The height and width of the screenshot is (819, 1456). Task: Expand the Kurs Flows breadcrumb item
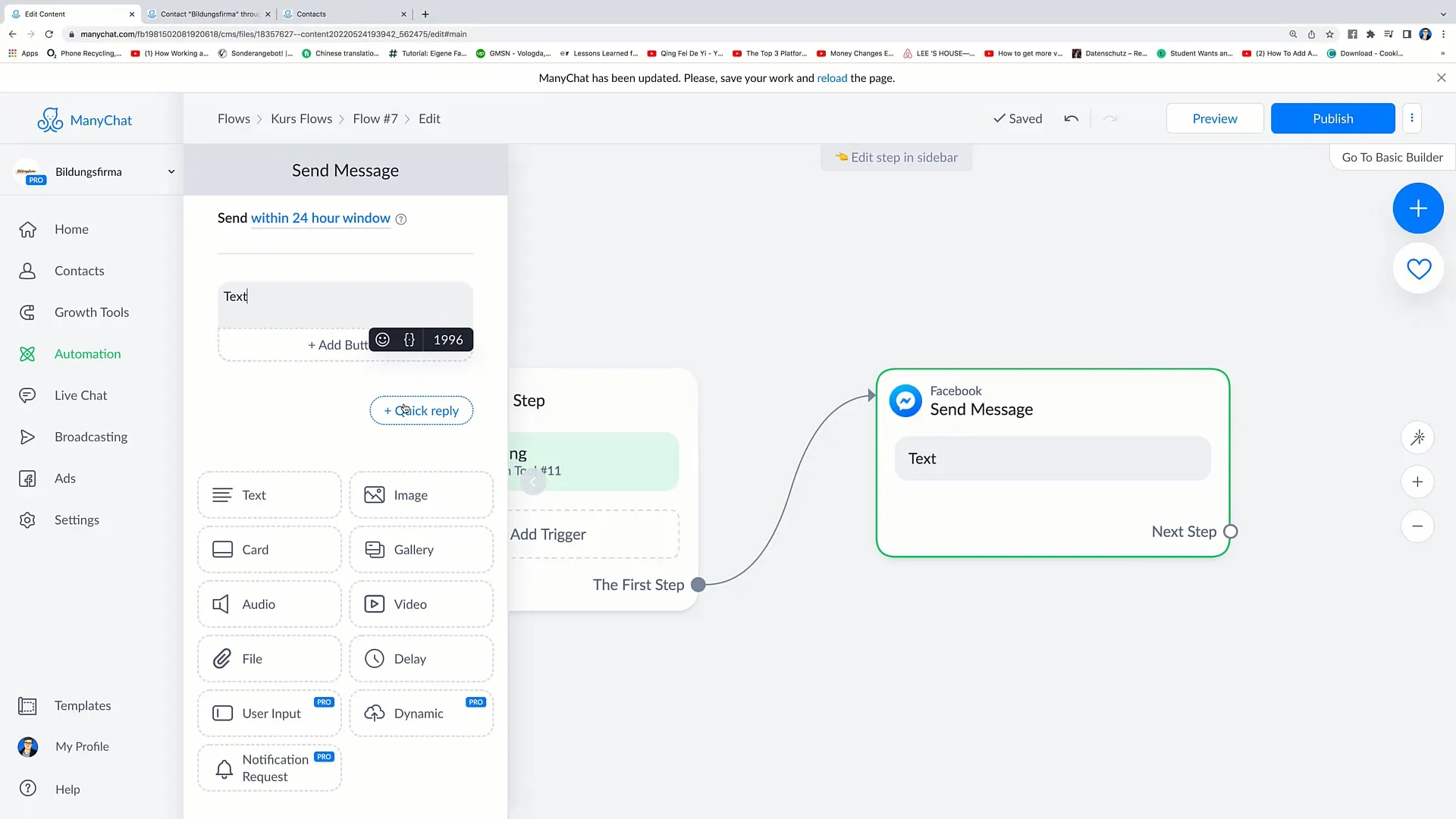[x=301, y=118]
